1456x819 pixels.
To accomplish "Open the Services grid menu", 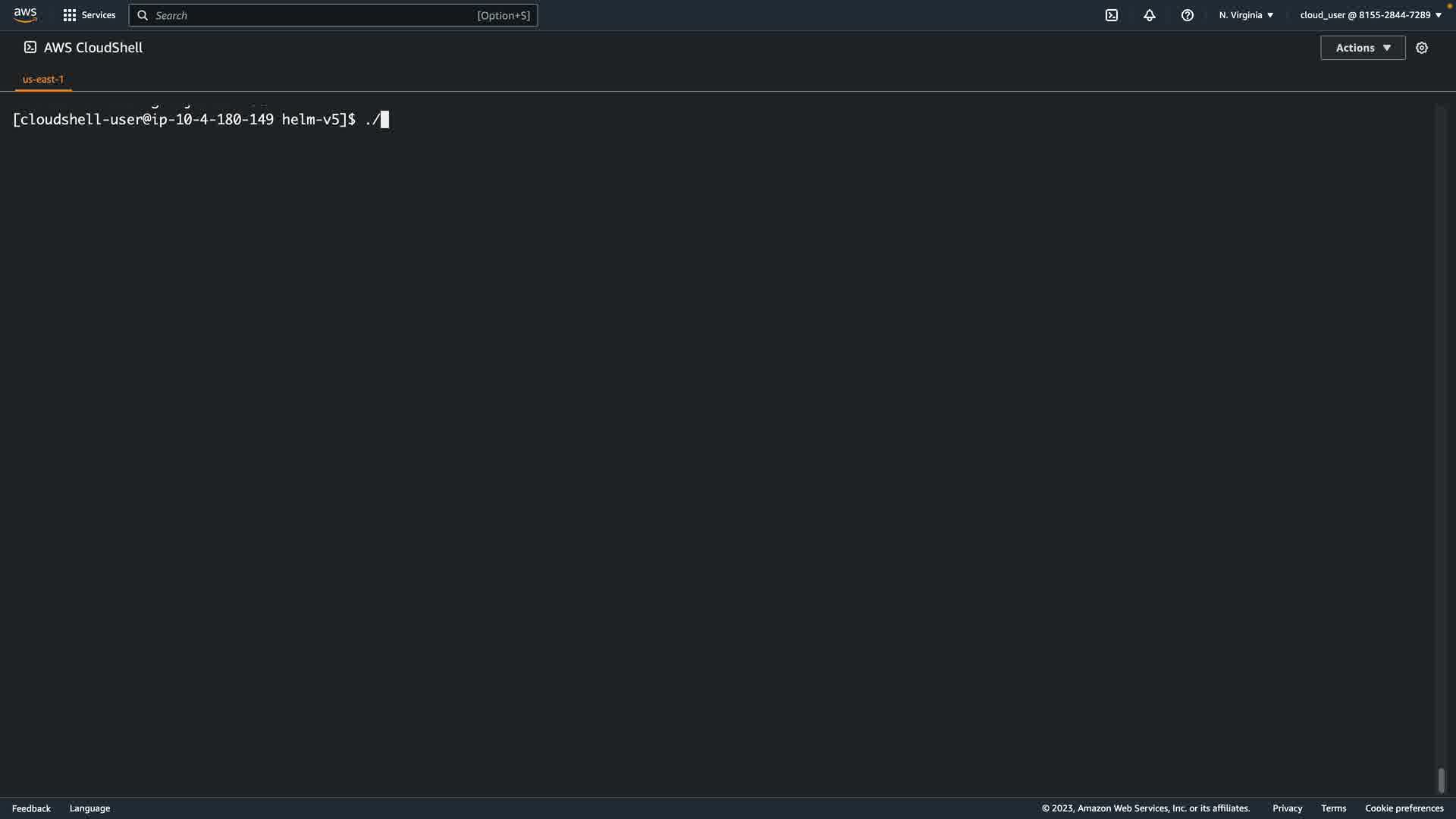I will pyautogui.click(x=69, y=15).
